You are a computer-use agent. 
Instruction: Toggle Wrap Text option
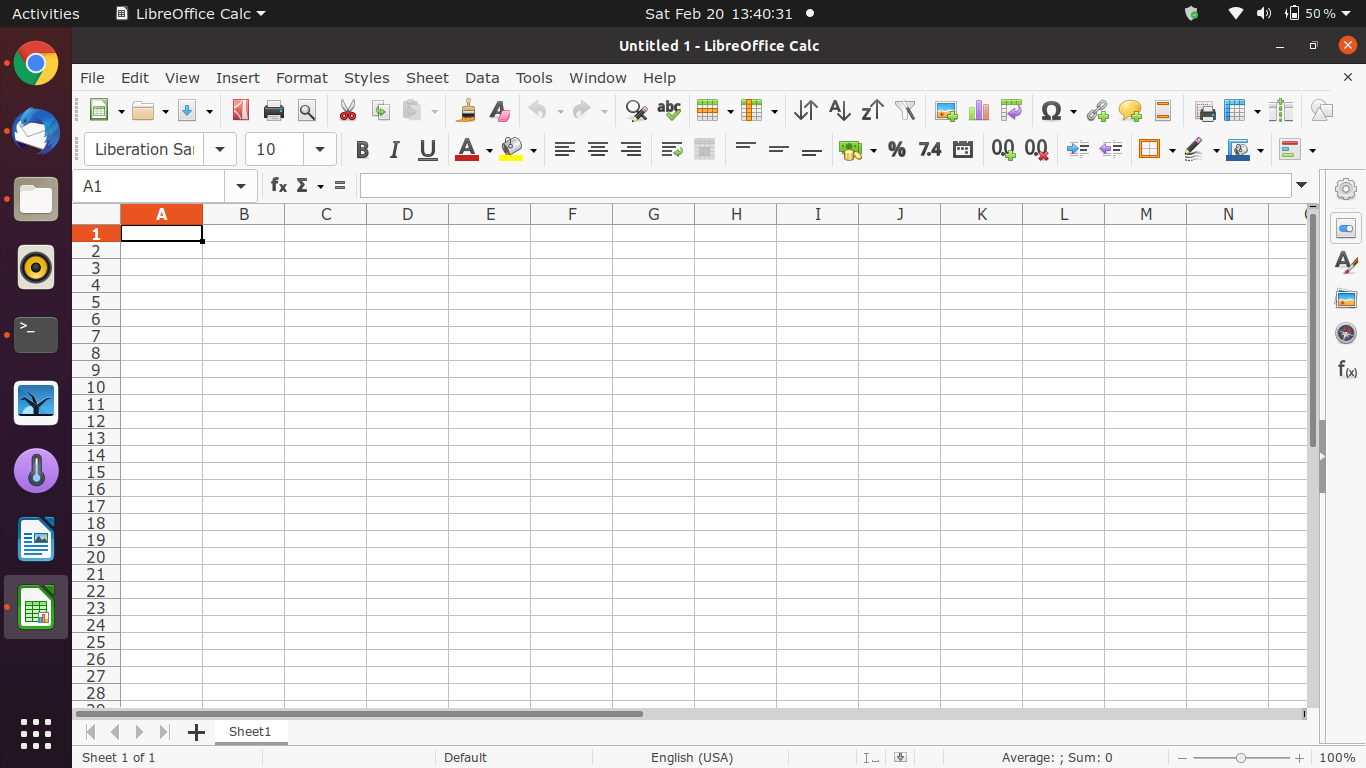(672, 149)
